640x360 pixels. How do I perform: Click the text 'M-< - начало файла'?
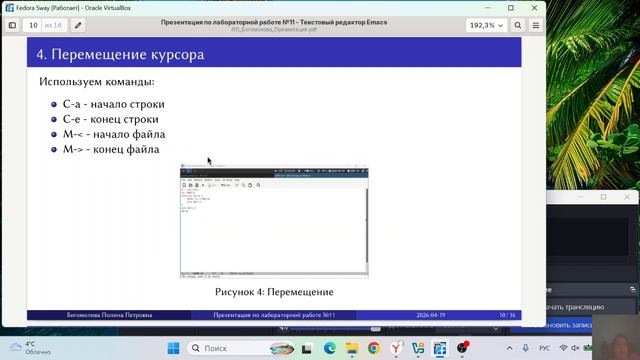[114, 134]
